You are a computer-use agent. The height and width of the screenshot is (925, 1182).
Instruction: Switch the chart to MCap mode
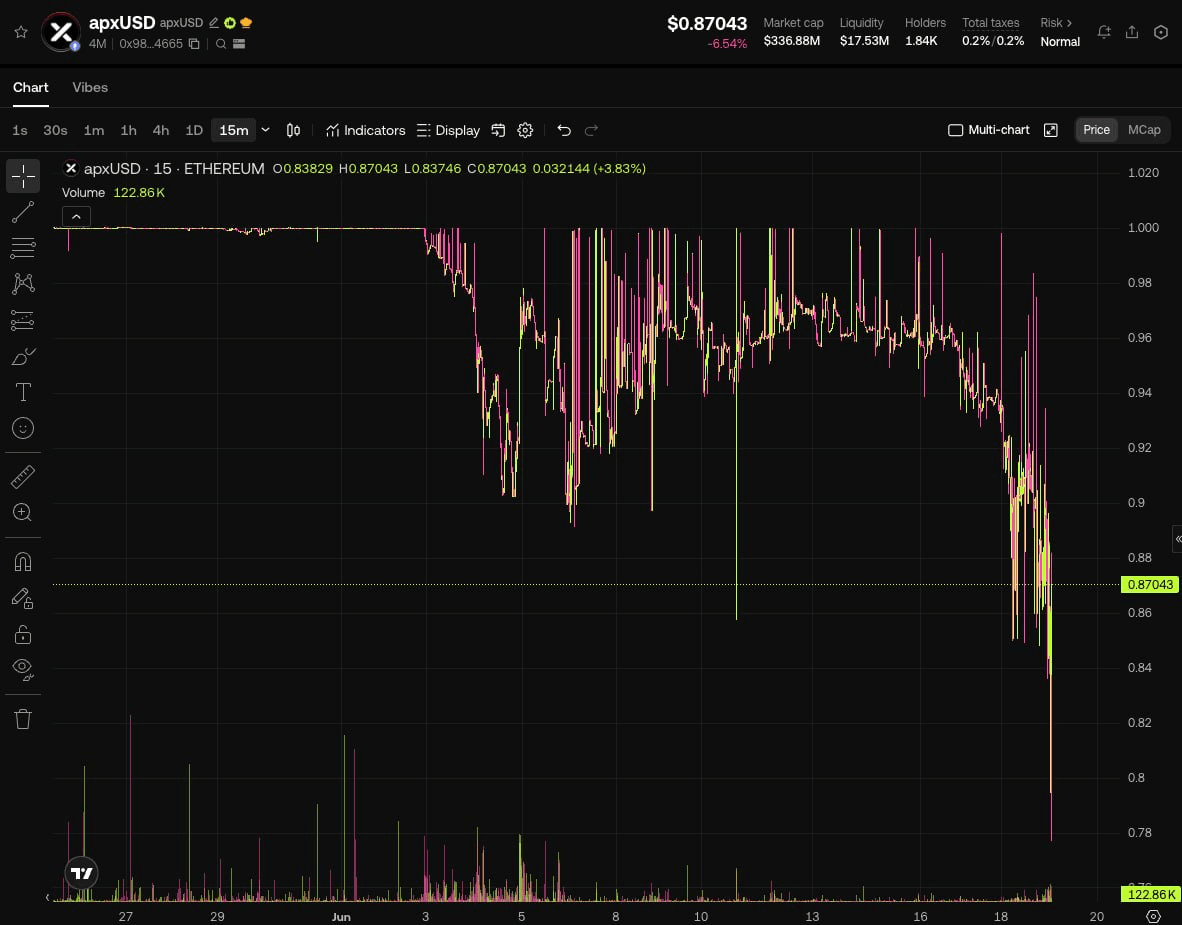pos(1144,130)
